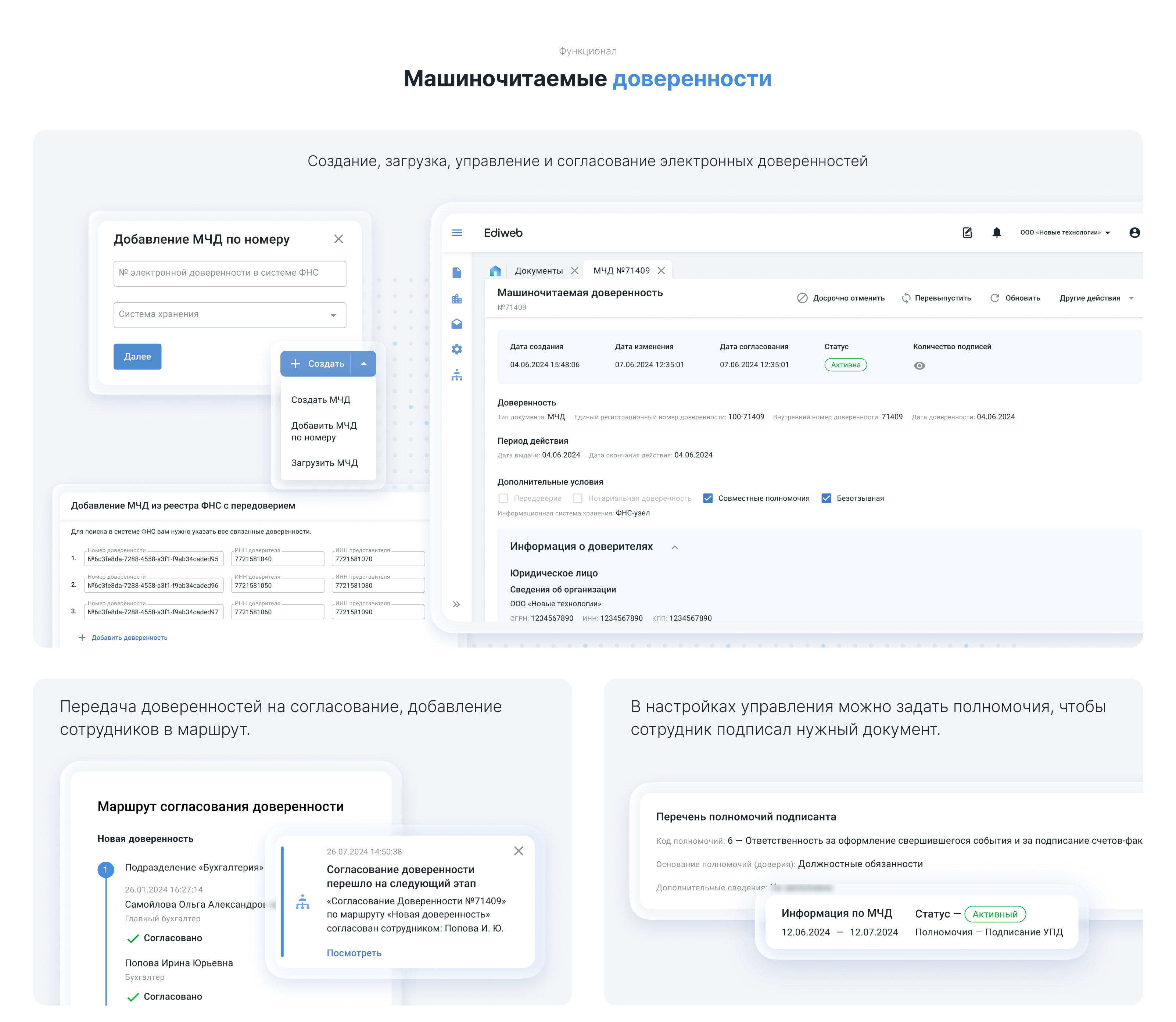
Task: Select Создать МЧД from the menu
Action: click(321, 400)
